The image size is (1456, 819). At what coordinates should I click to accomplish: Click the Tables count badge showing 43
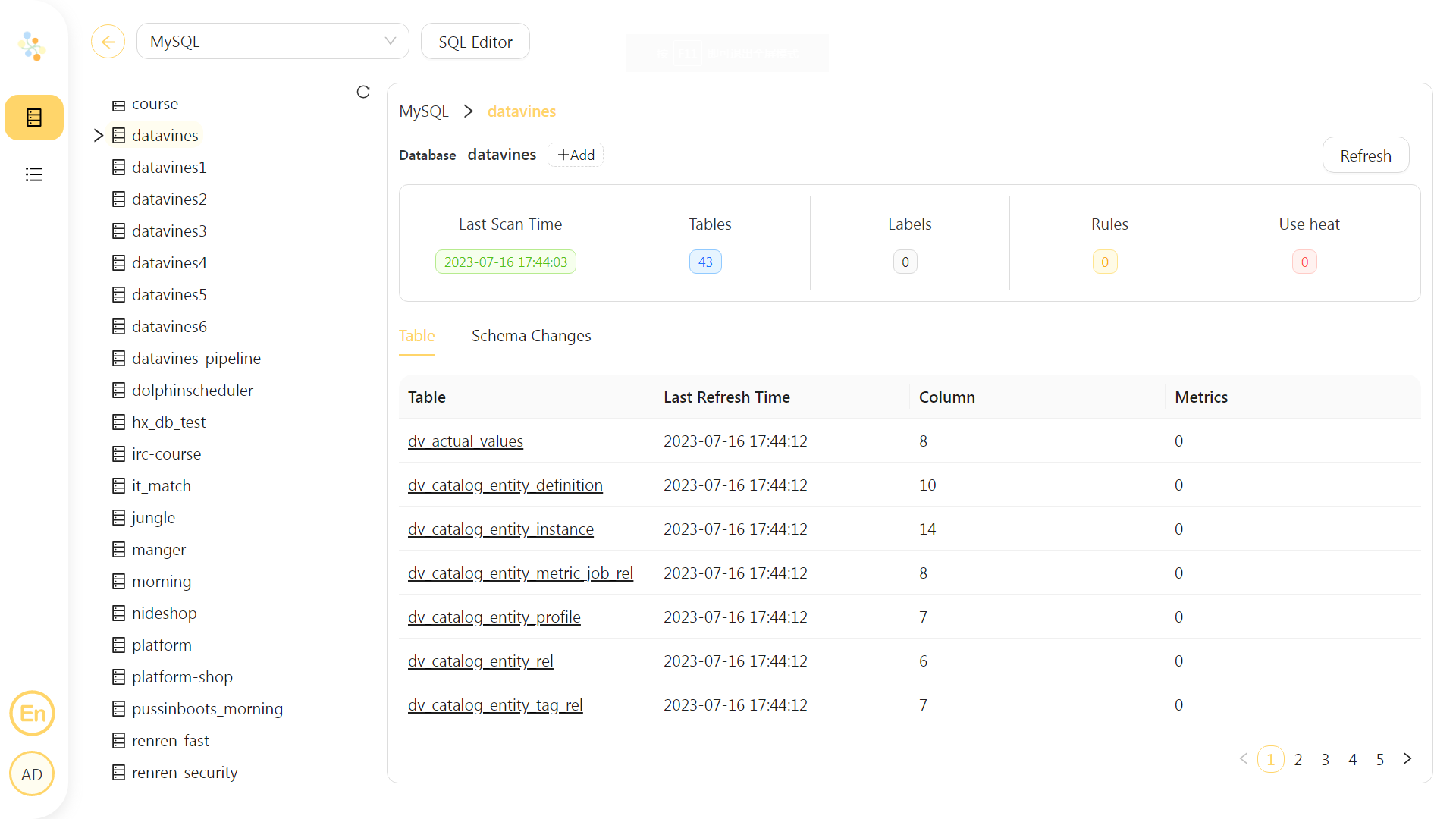[x=705, y=262]
